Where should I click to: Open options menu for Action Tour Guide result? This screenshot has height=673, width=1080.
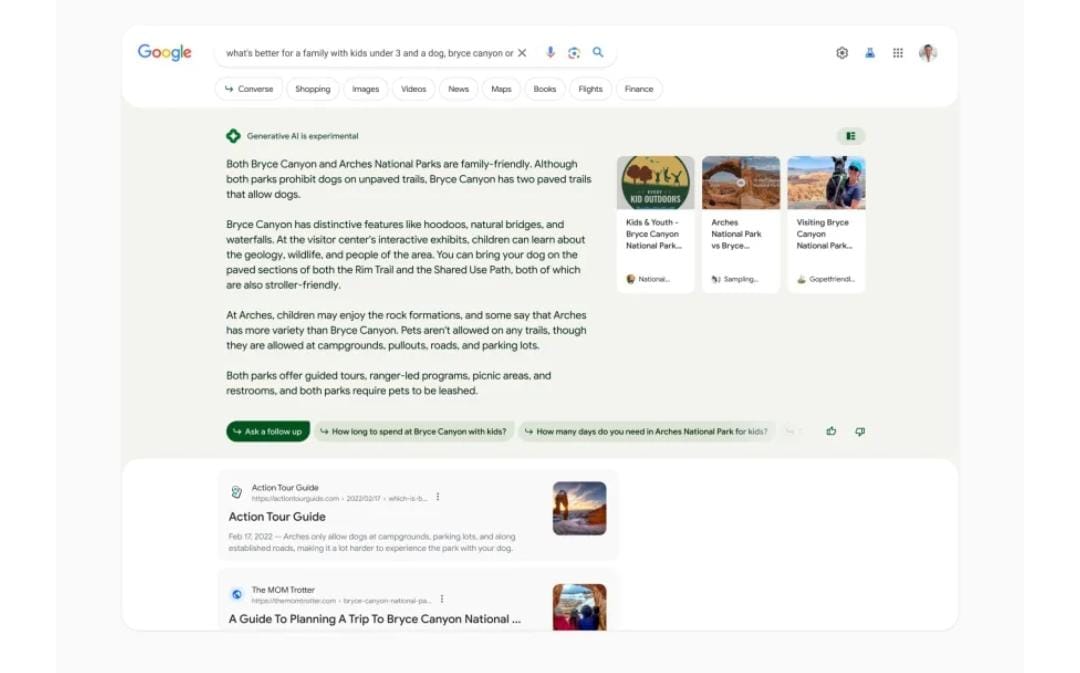click(438, 497)
